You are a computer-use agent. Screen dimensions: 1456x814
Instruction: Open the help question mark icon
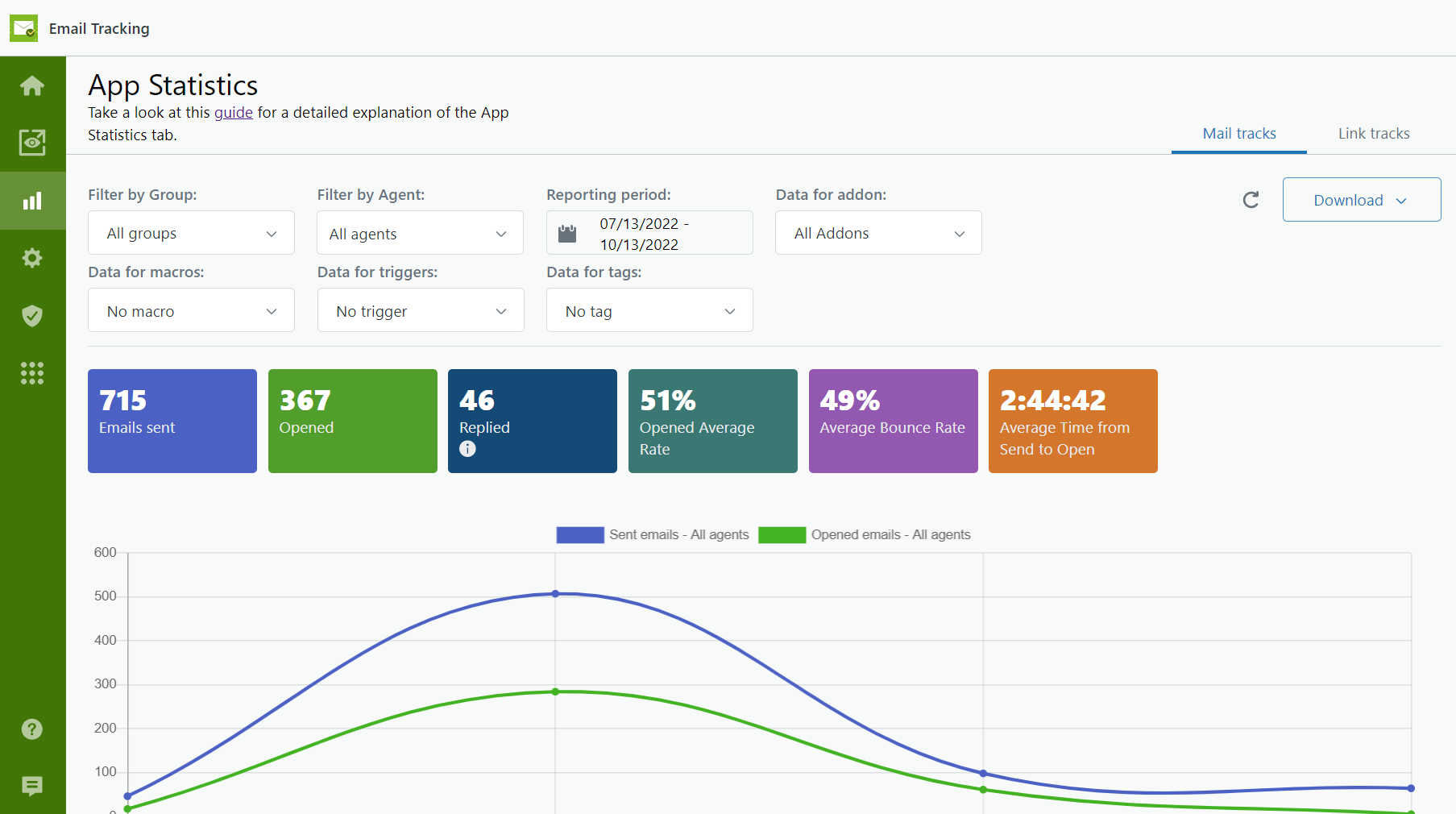32,729
